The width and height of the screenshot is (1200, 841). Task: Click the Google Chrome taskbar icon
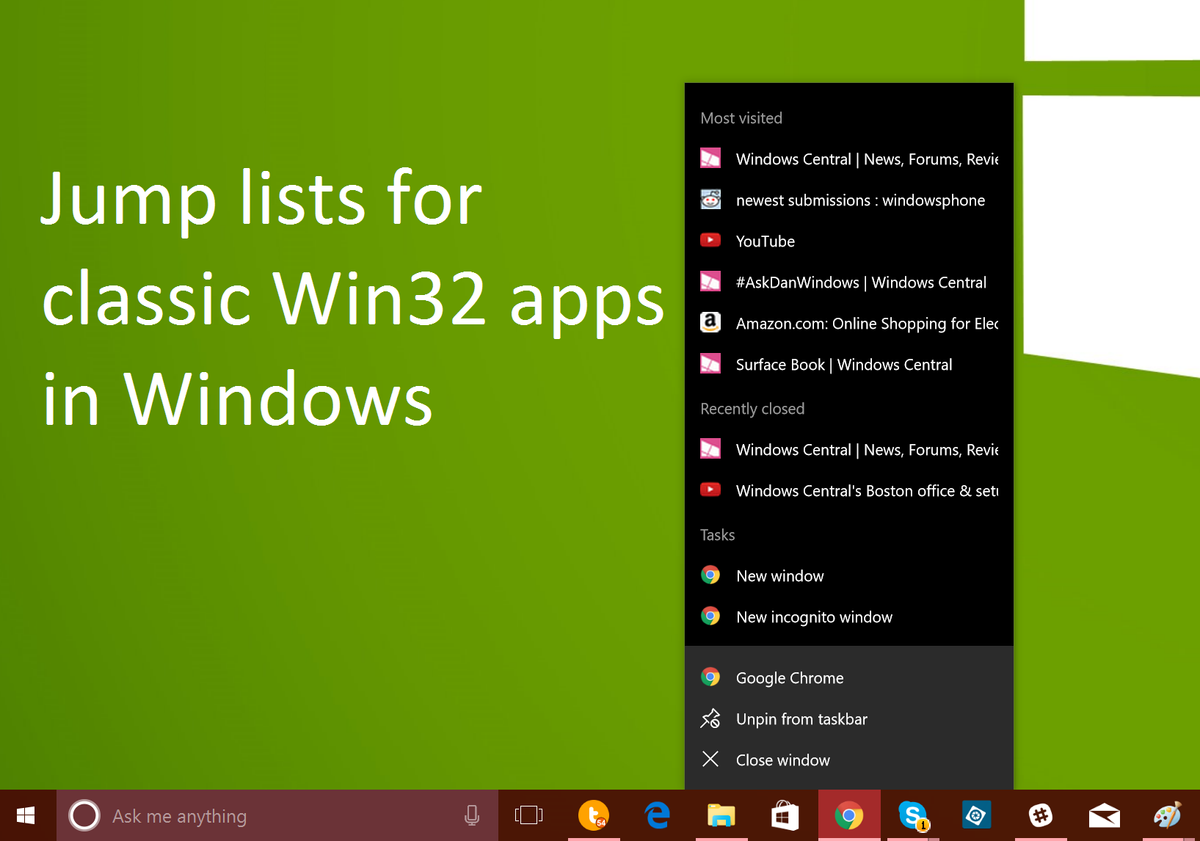click(x=849, y=816)
